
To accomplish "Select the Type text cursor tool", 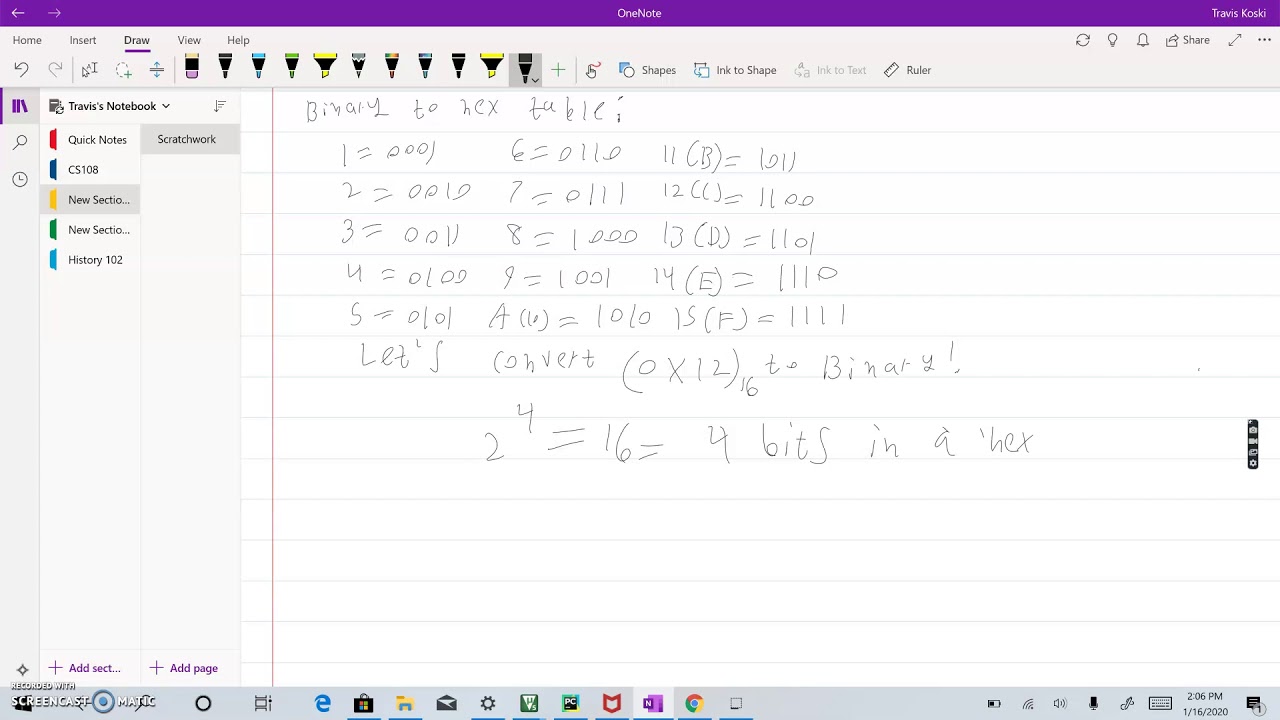I will [x=89, y=70].
